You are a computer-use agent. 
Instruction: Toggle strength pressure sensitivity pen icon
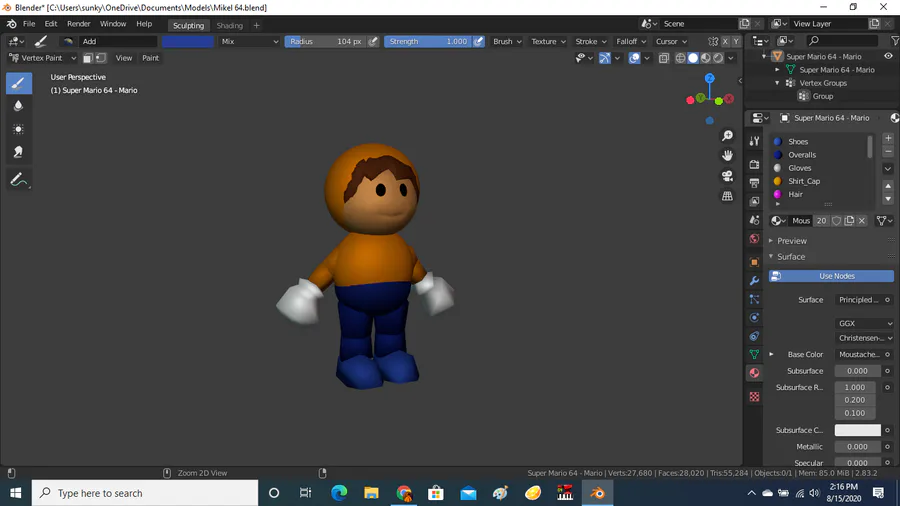(478, 41)
